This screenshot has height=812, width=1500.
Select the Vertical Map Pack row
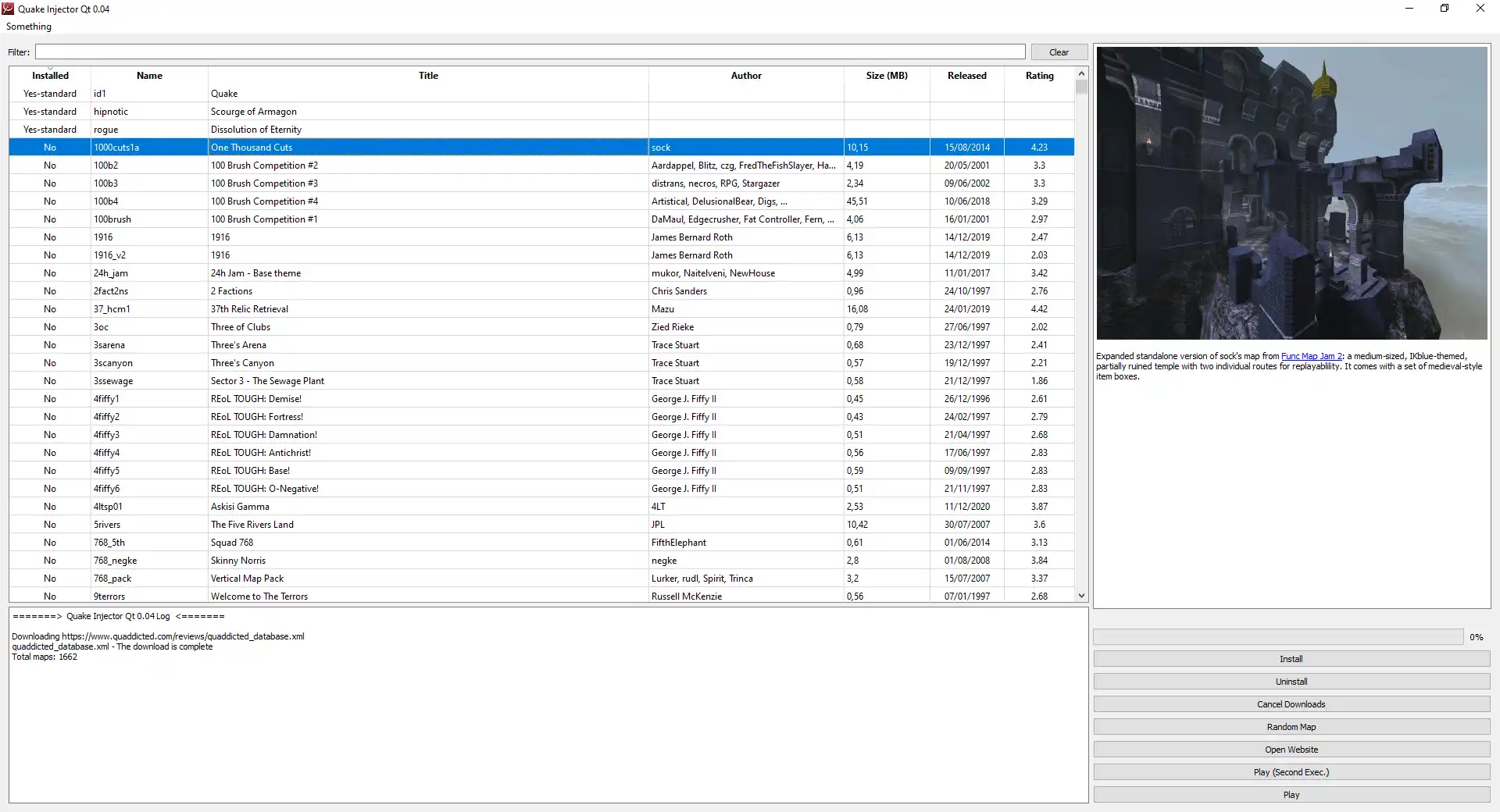point(541,579)
